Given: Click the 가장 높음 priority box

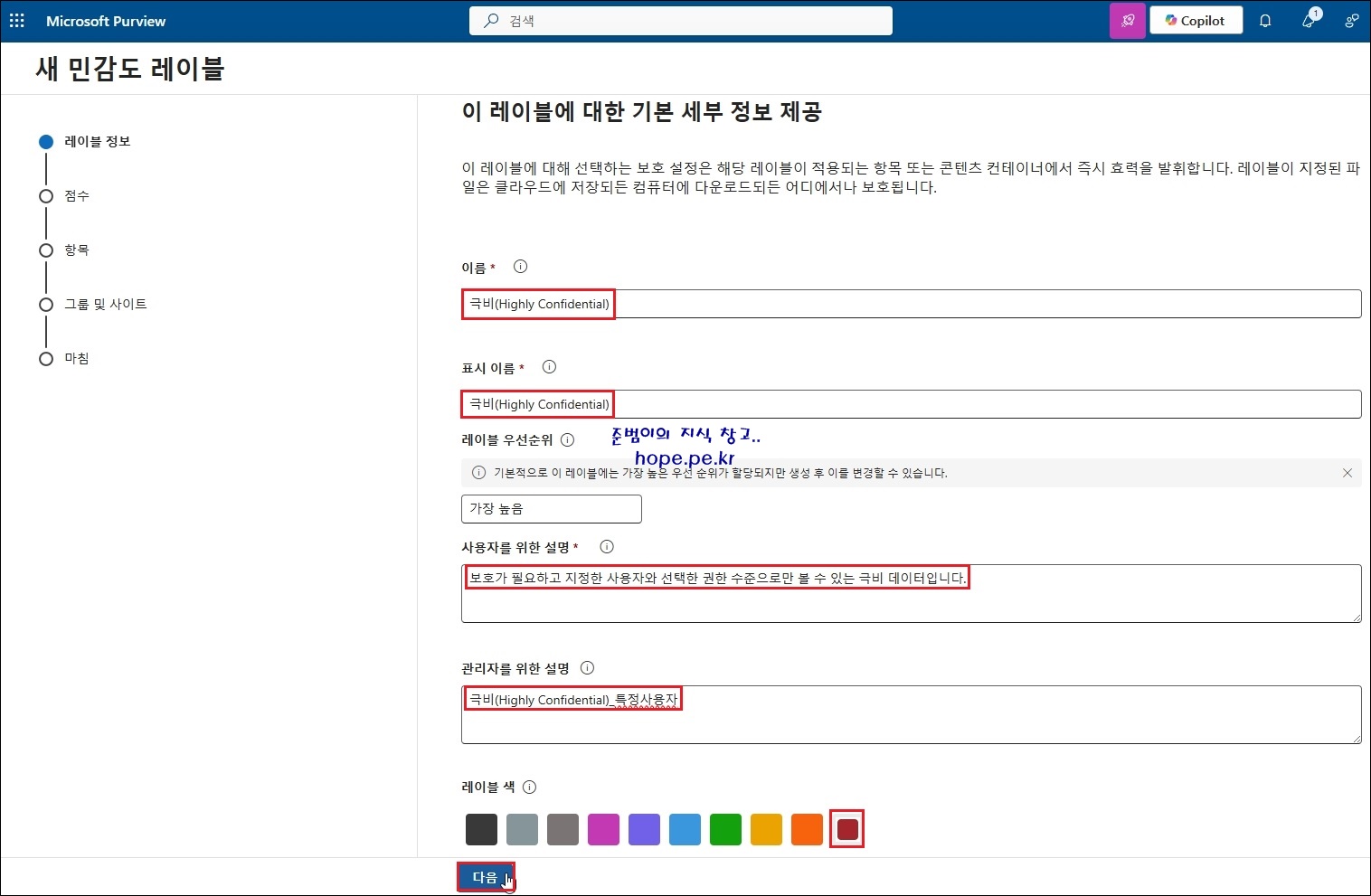Looking at the screenshot, I should (552, 509).
